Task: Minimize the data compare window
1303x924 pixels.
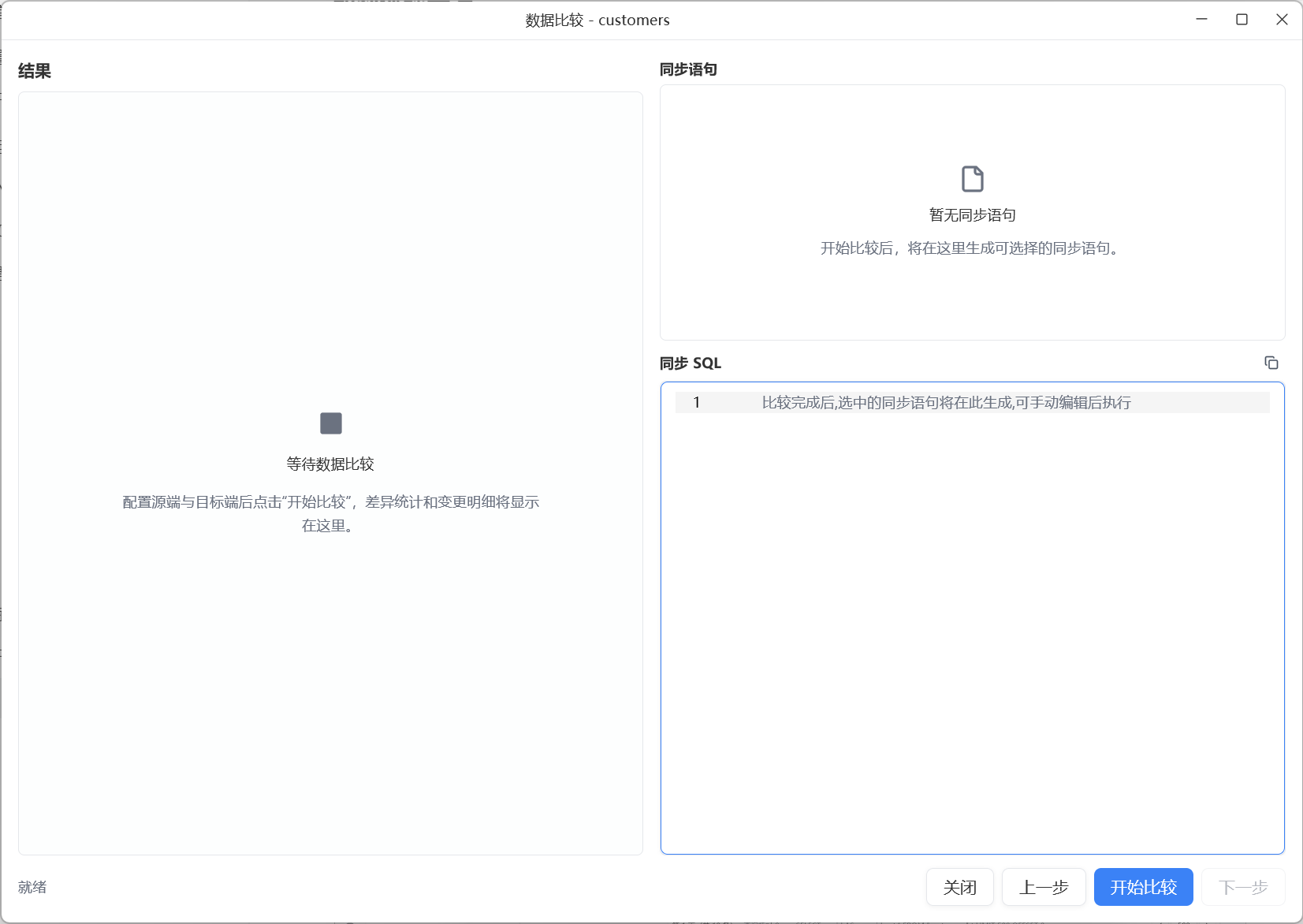Action: click(1201, 20)
